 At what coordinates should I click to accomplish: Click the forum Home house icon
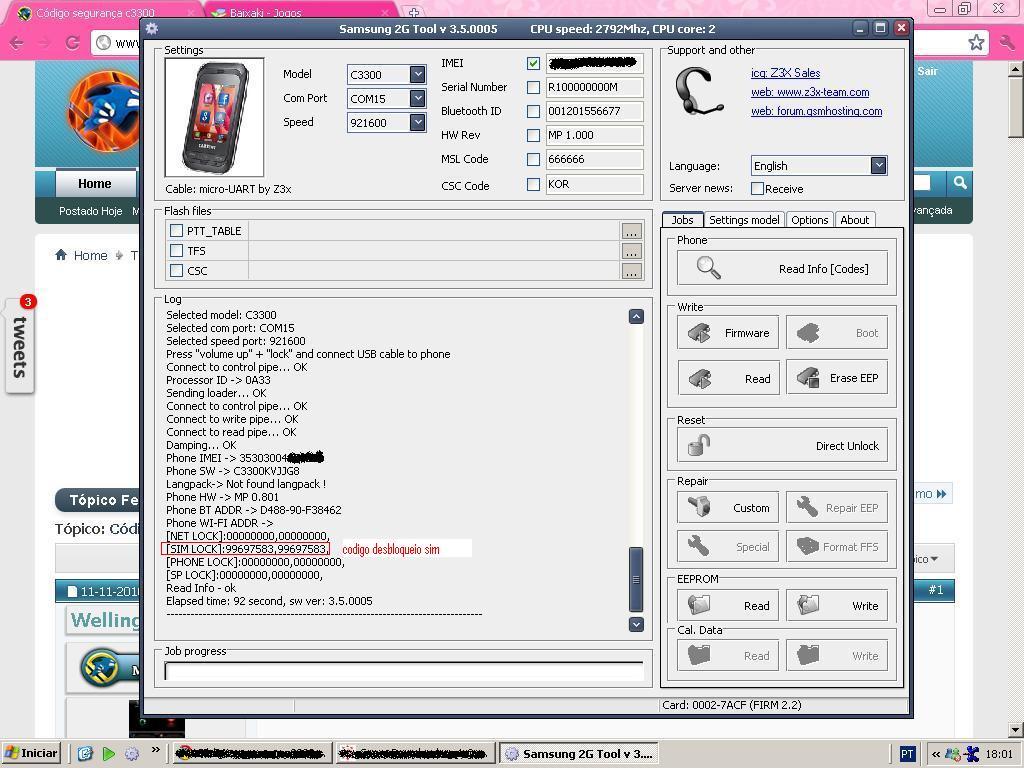(61, 255)
